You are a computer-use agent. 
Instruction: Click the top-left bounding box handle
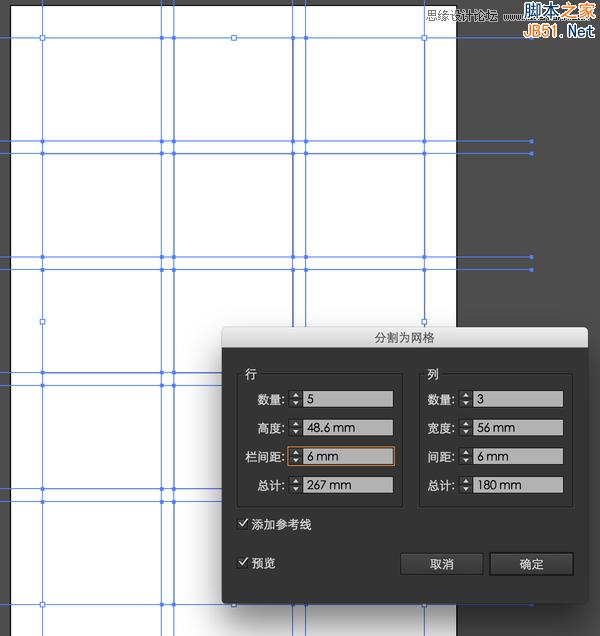(x=42, y=38)
